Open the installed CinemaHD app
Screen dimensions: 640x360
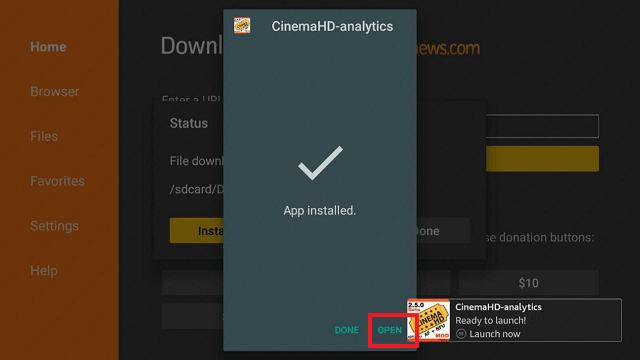[x=389, y=330]
